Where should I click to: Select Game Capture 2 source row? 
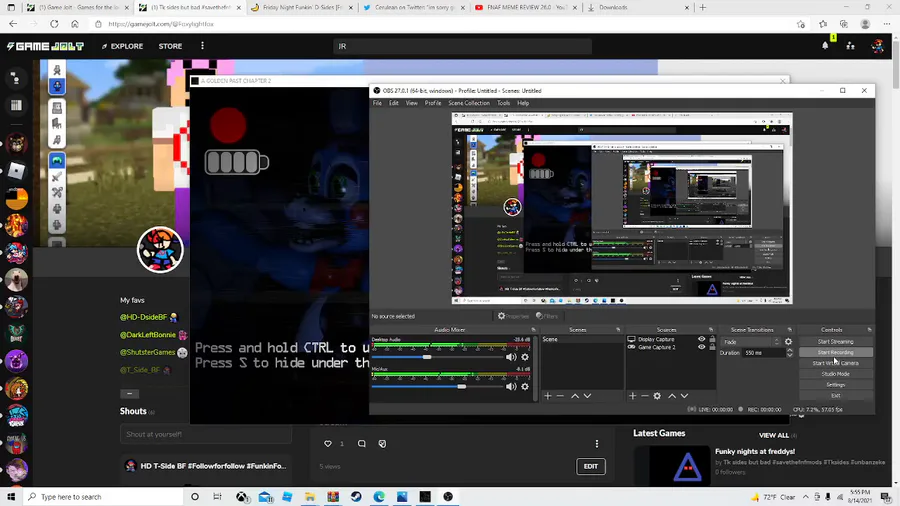(671, 347)
